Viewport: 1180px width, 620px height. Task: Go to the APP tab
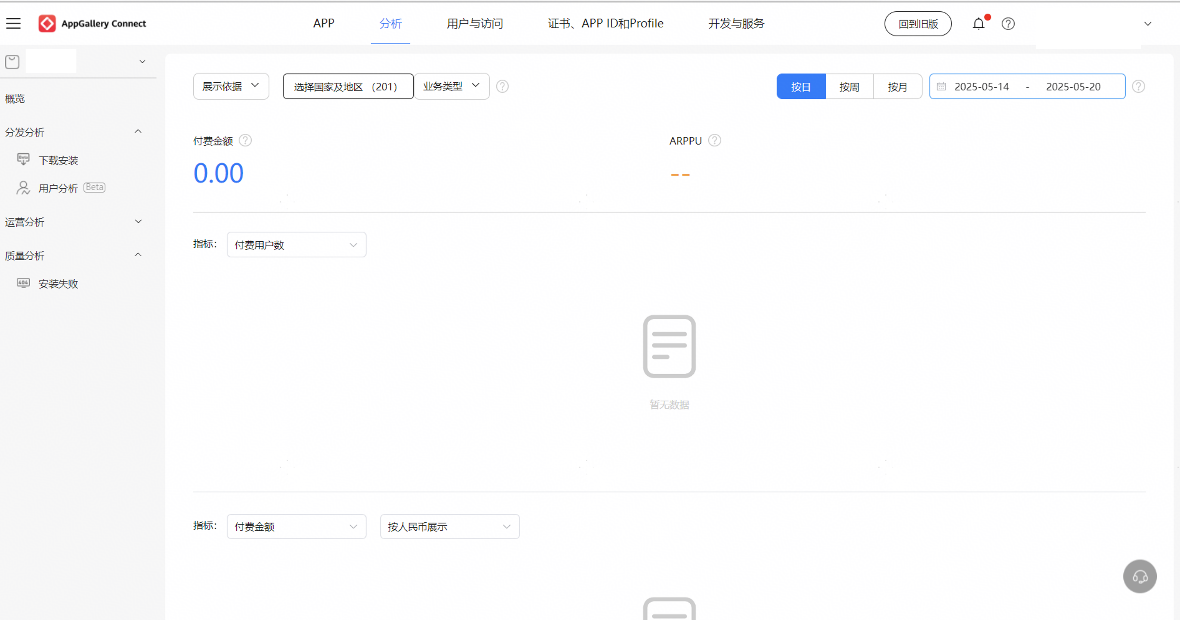tap(324, 23)
